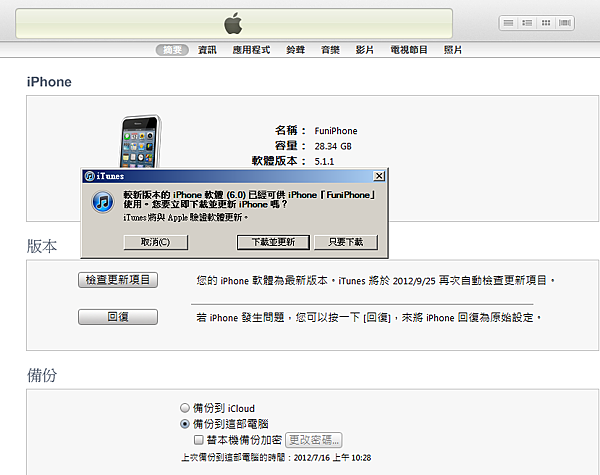Open the 摘要 summary tab
Image resolution: width=600 pixels, height=475 pixels.
172,50
